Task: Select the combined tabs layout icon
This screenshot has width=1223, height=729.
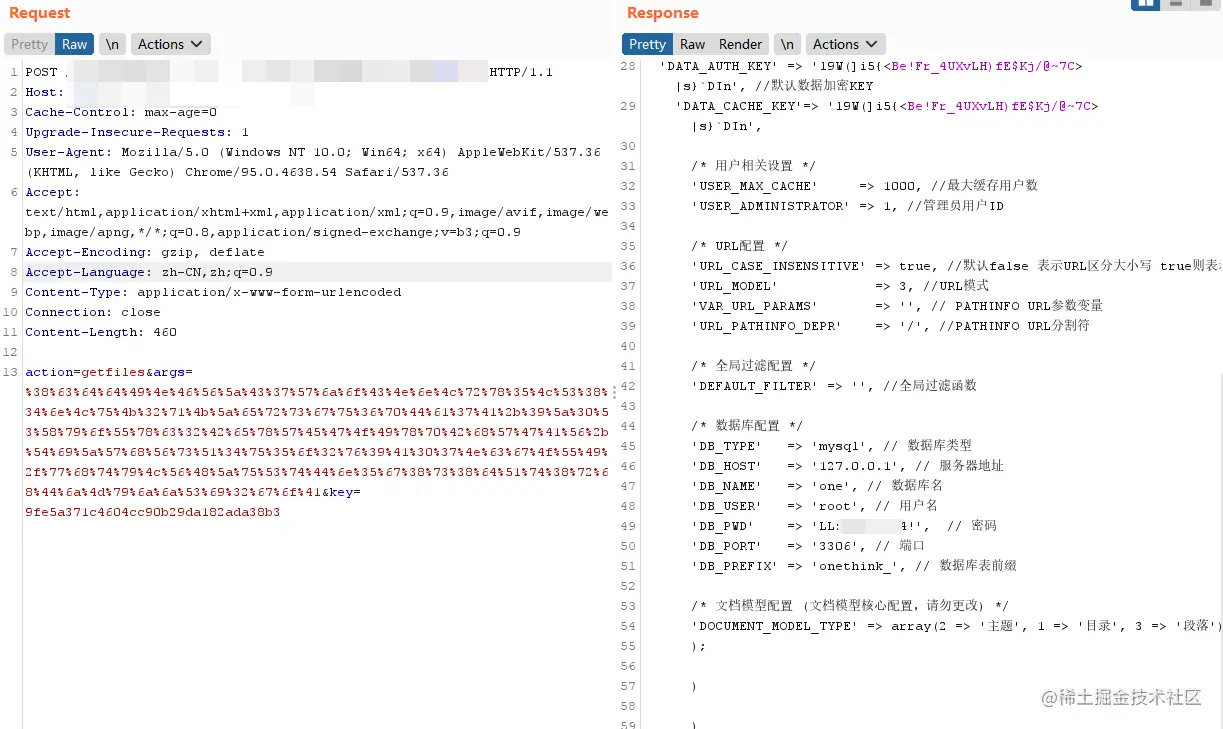Action: pyautogui.click(x=1207, y=4)
